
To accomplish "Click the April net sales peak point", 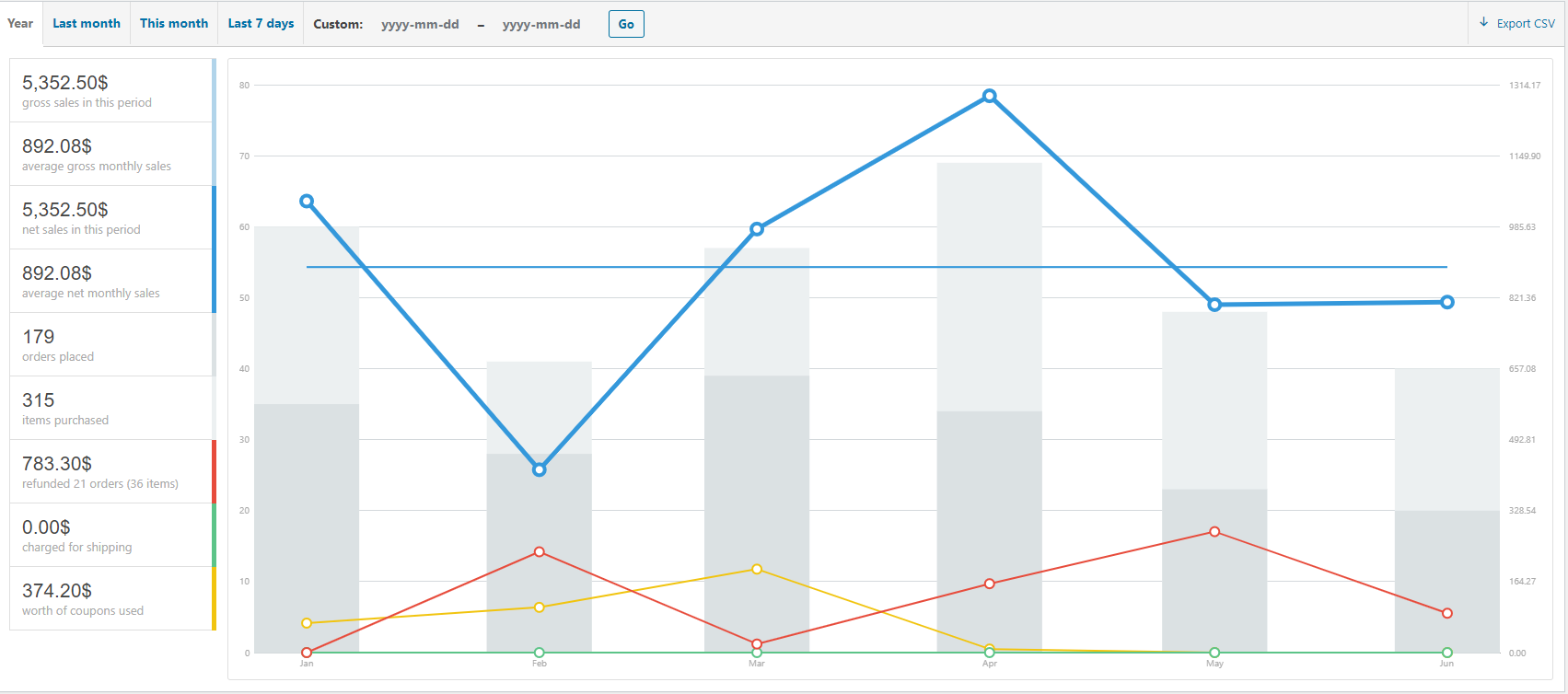I will (x=990, y=96).
